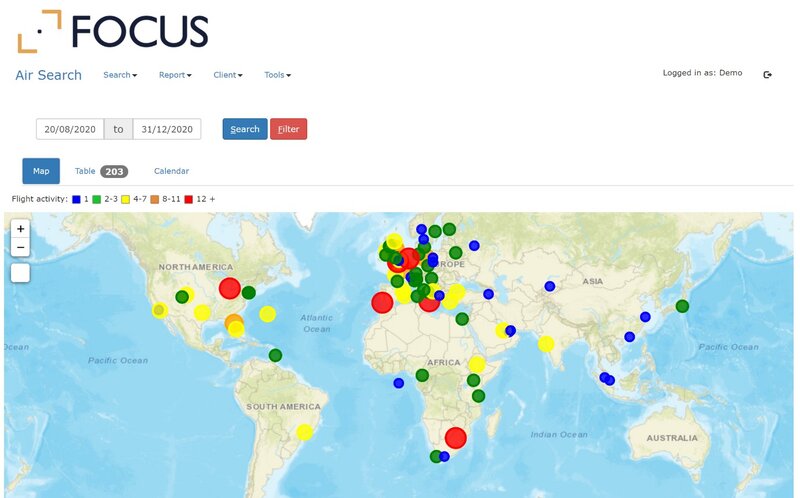Click the green marker in the Caribbean
Screen dimensions: 800x498
pyautogui.click(x=276, y=355)
